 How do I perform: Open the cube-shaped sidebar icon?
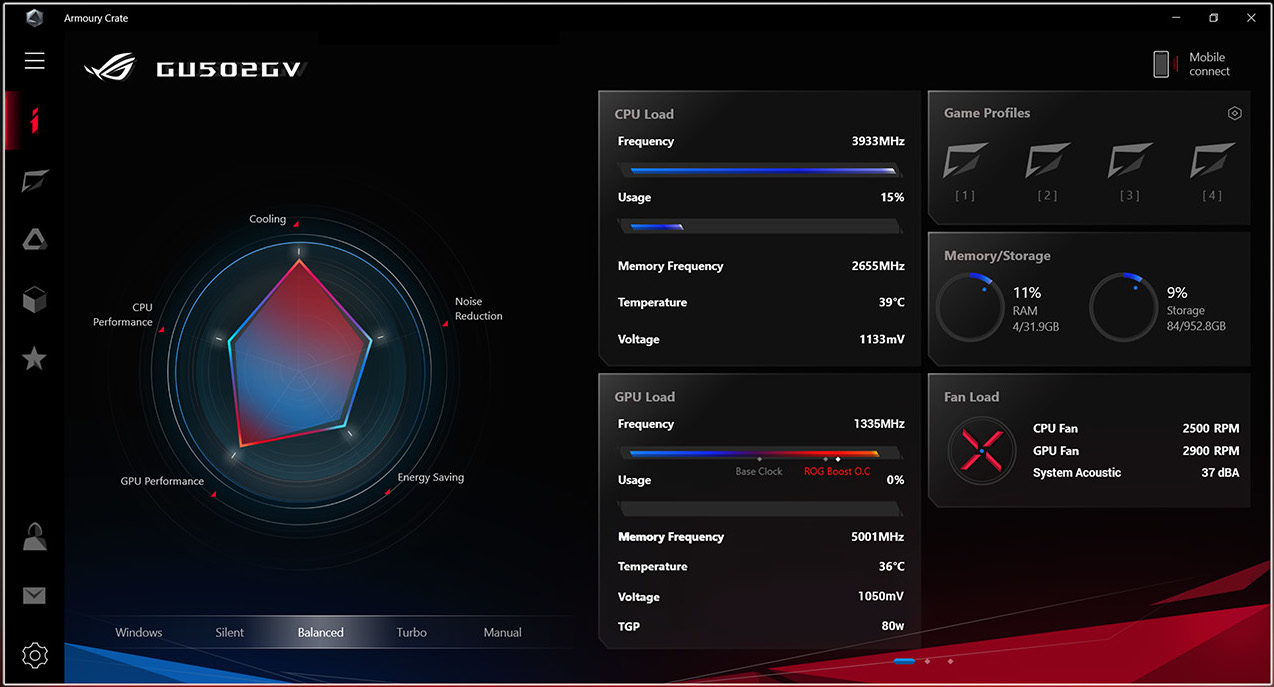click(x=35, y=299)
